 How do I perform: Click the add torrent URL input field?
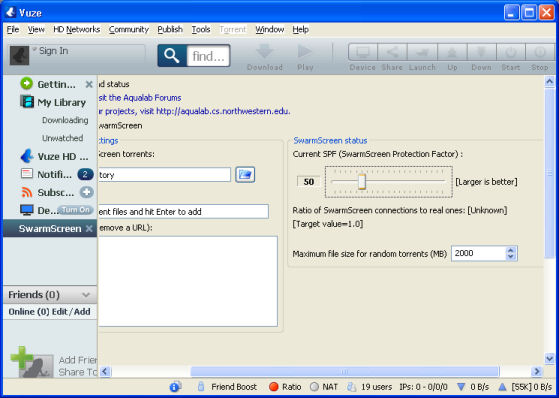(x=183, y=211)
